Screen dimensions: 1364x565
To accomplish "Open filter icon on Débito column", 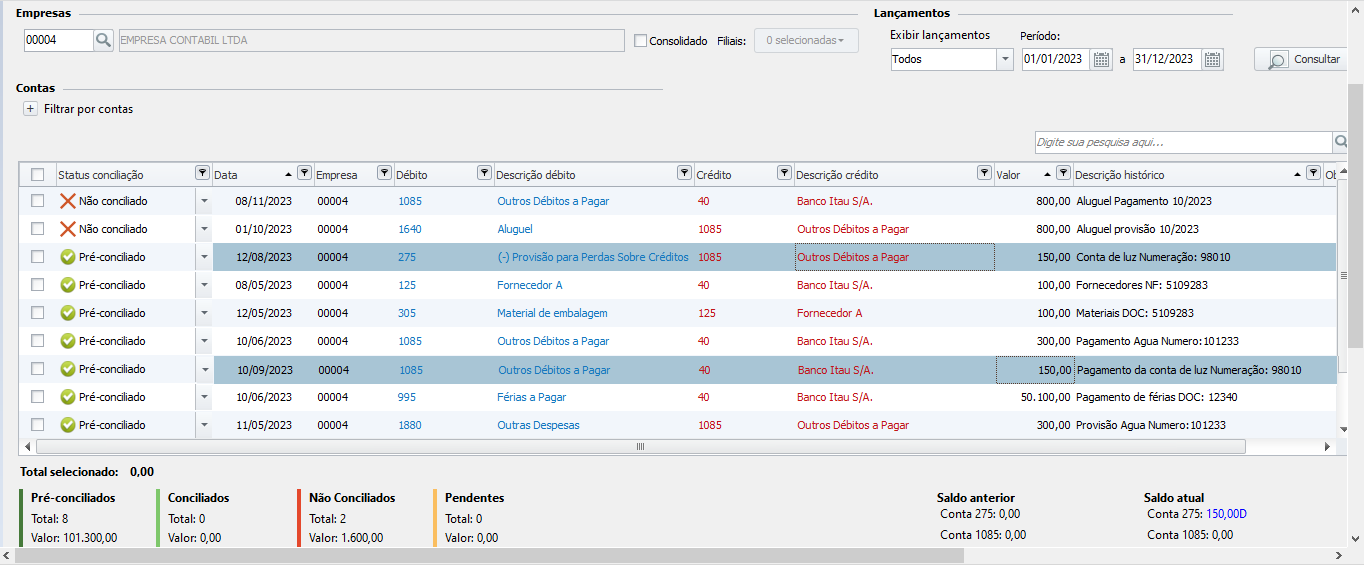I will (x=484, y=174).
